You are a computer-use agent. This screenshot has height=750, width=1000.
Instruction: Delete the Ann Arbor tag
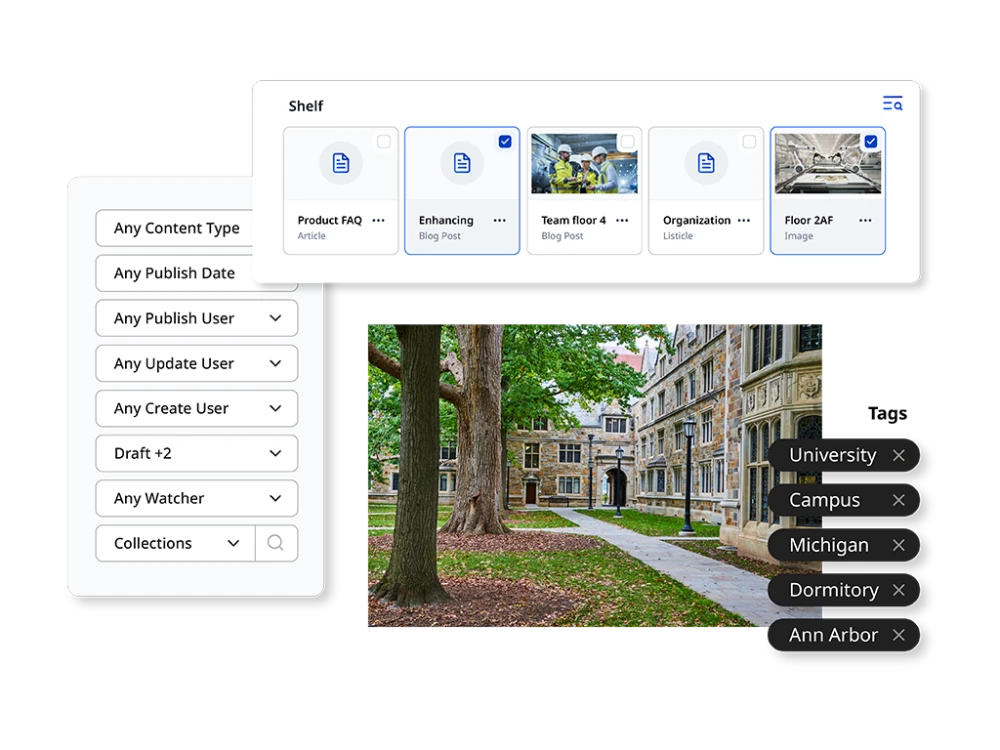click(x=898, y=635)
